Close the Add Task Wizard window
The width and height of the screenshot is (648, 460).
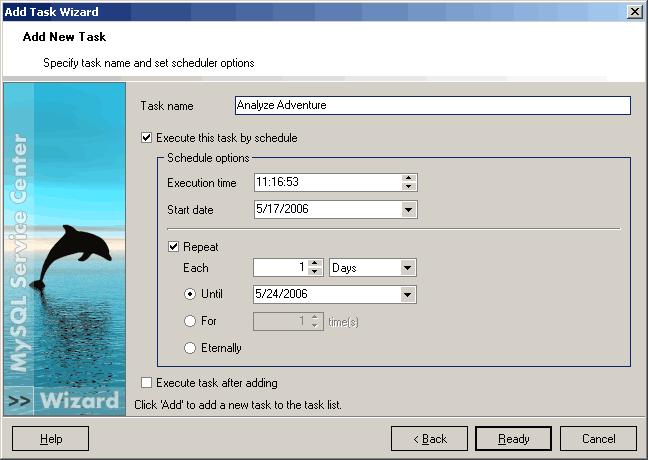click(634, 12)
